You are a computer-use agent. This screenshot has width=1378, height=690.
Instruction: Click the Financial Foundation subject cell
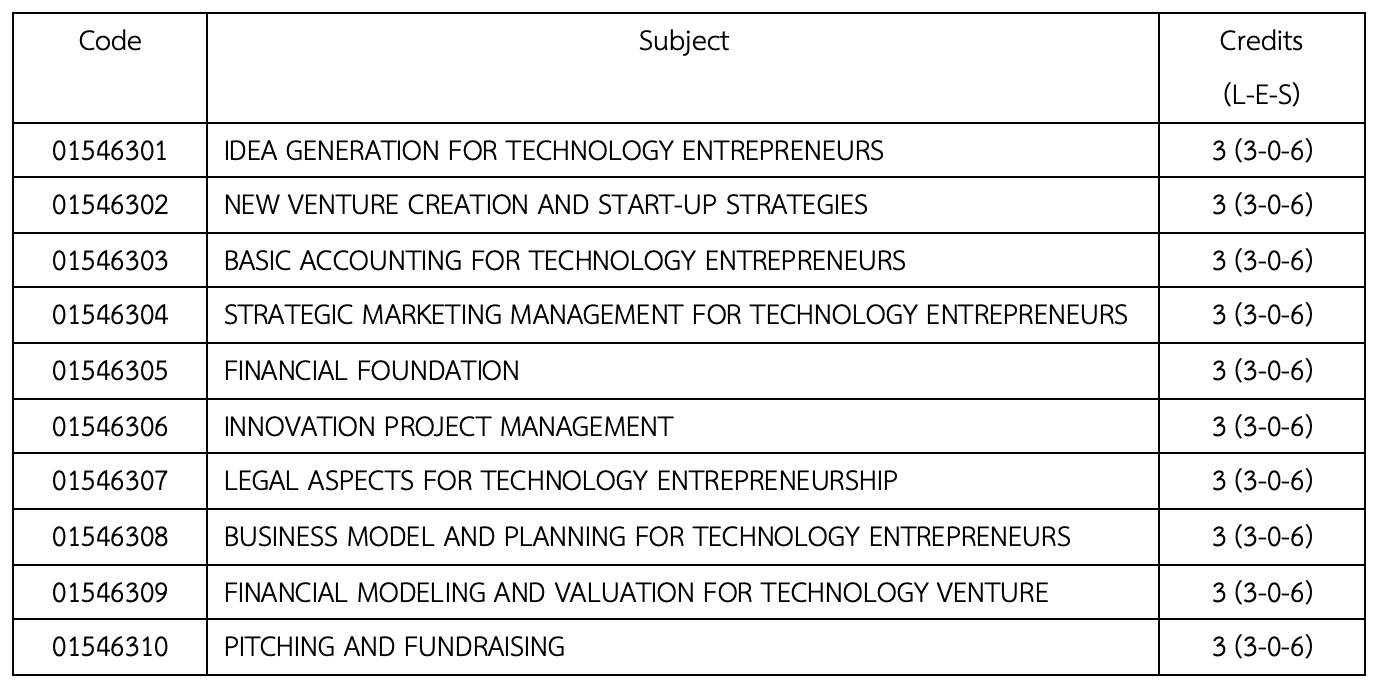pos(372,371)
